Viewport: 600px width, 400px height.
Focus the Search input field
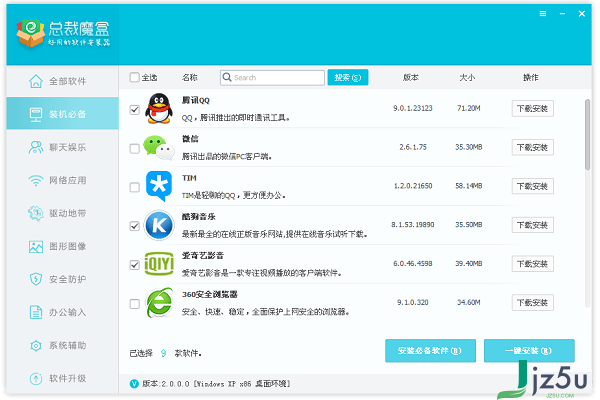point(272,77)
